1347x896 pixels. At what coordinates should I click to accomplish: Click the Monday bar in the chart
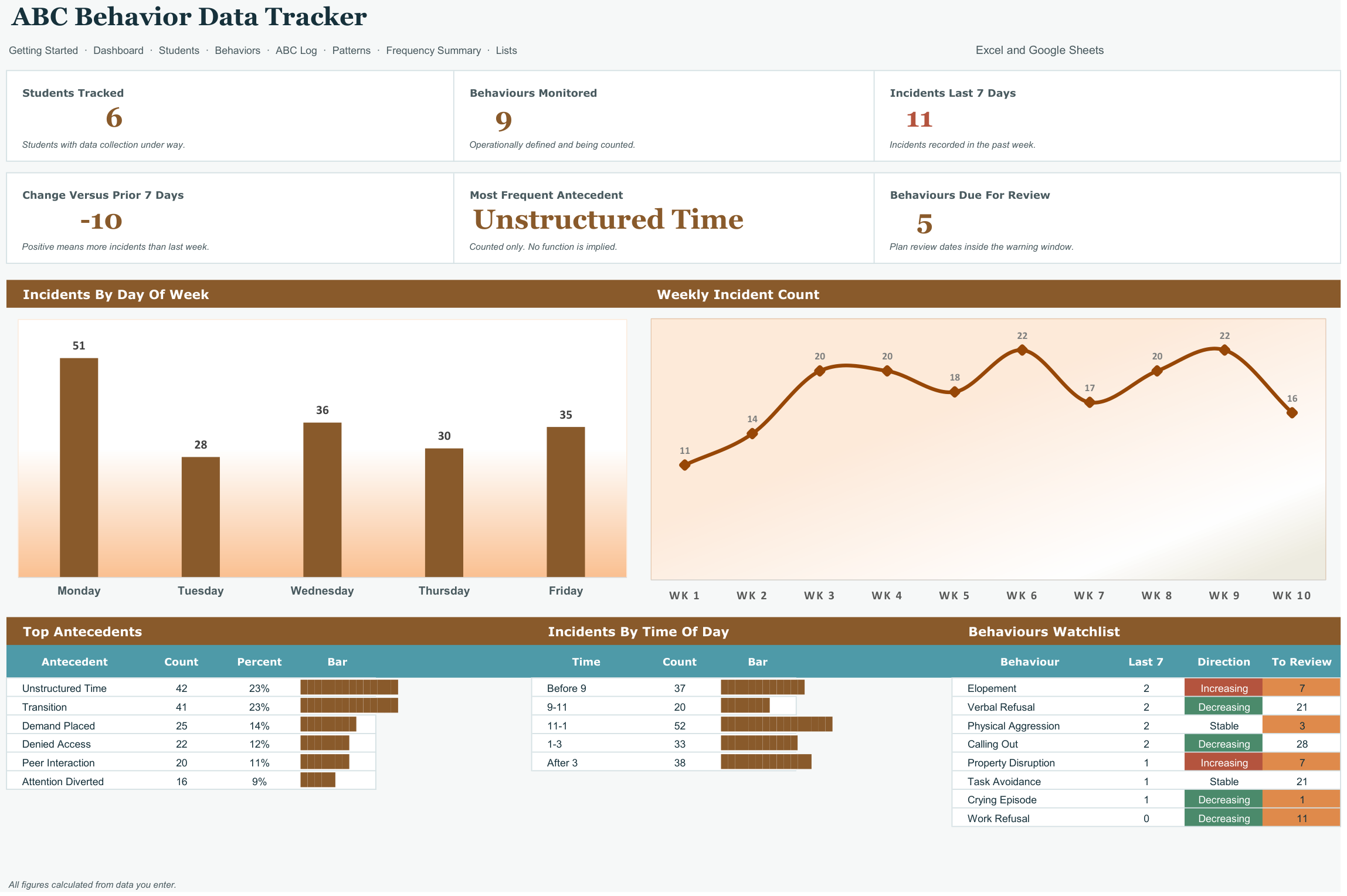coord(79,467)
